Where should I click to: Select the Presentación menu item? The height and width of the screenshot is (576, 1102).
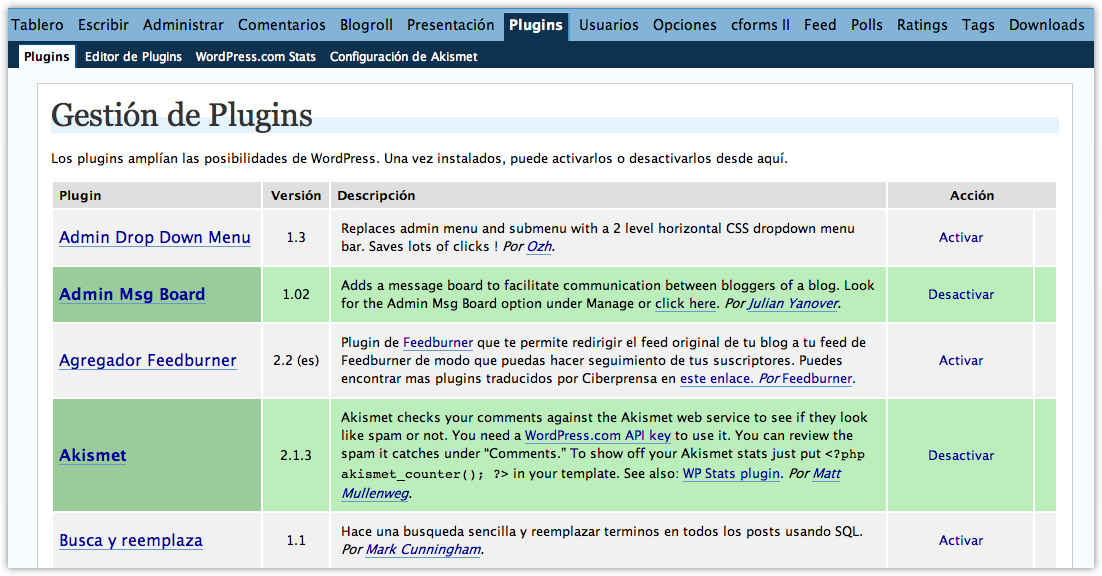tap(450, 25)
